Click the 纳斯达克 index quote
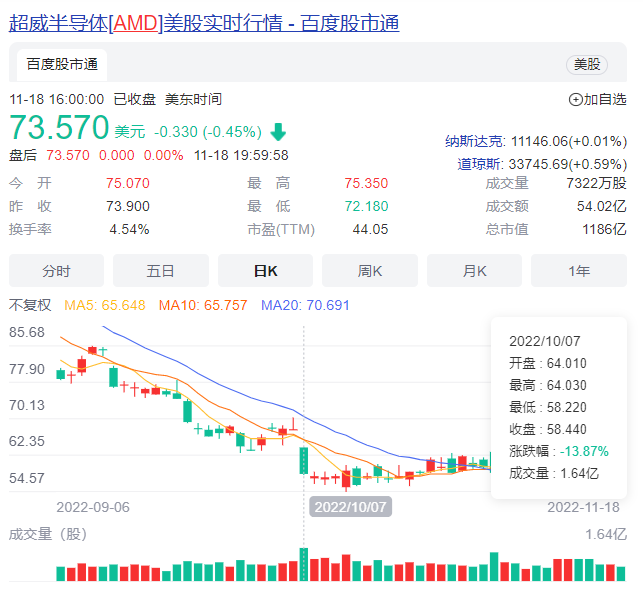 536,141
